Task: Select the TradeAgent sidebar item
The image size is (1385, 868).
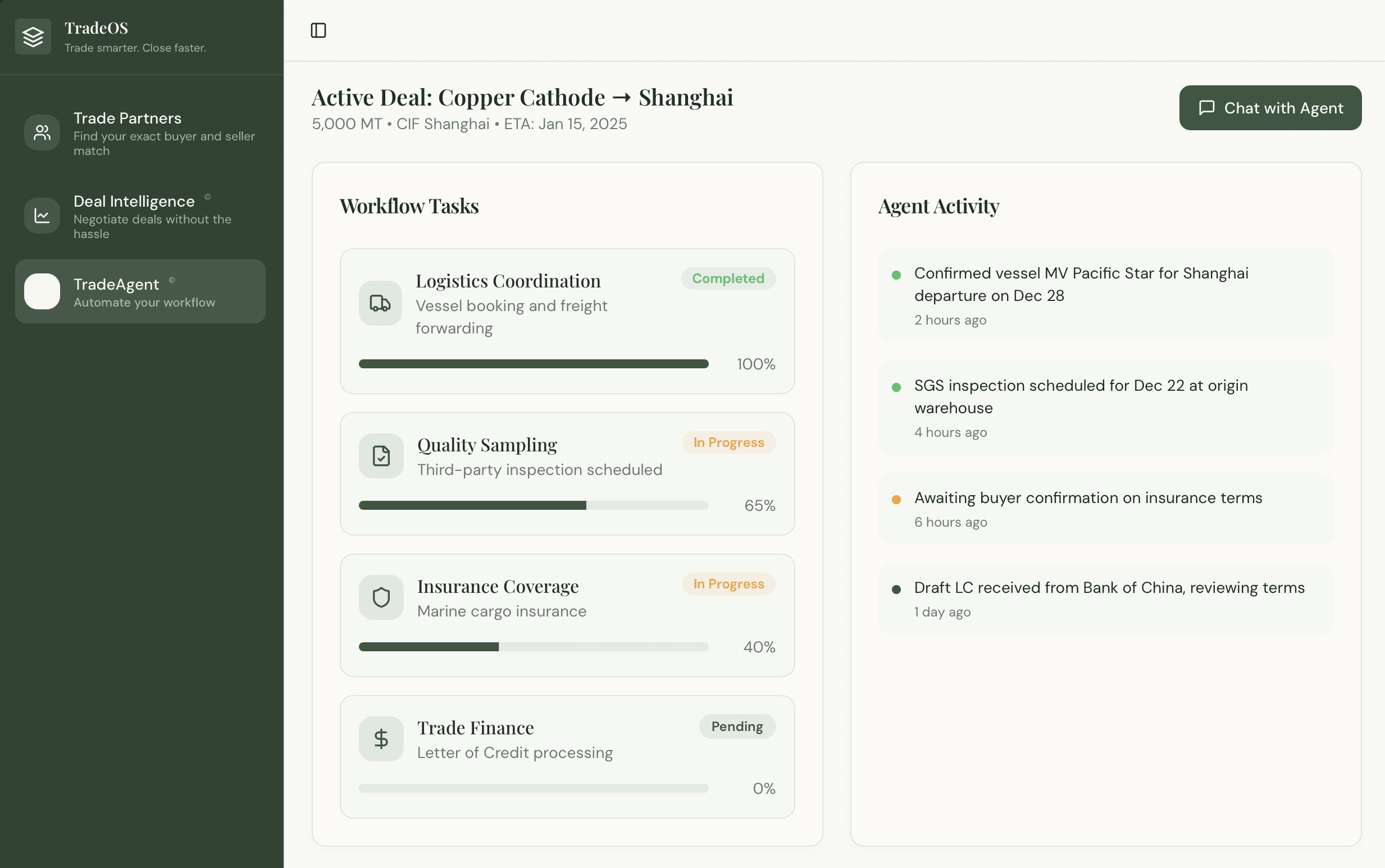Action: coord(140,291)
